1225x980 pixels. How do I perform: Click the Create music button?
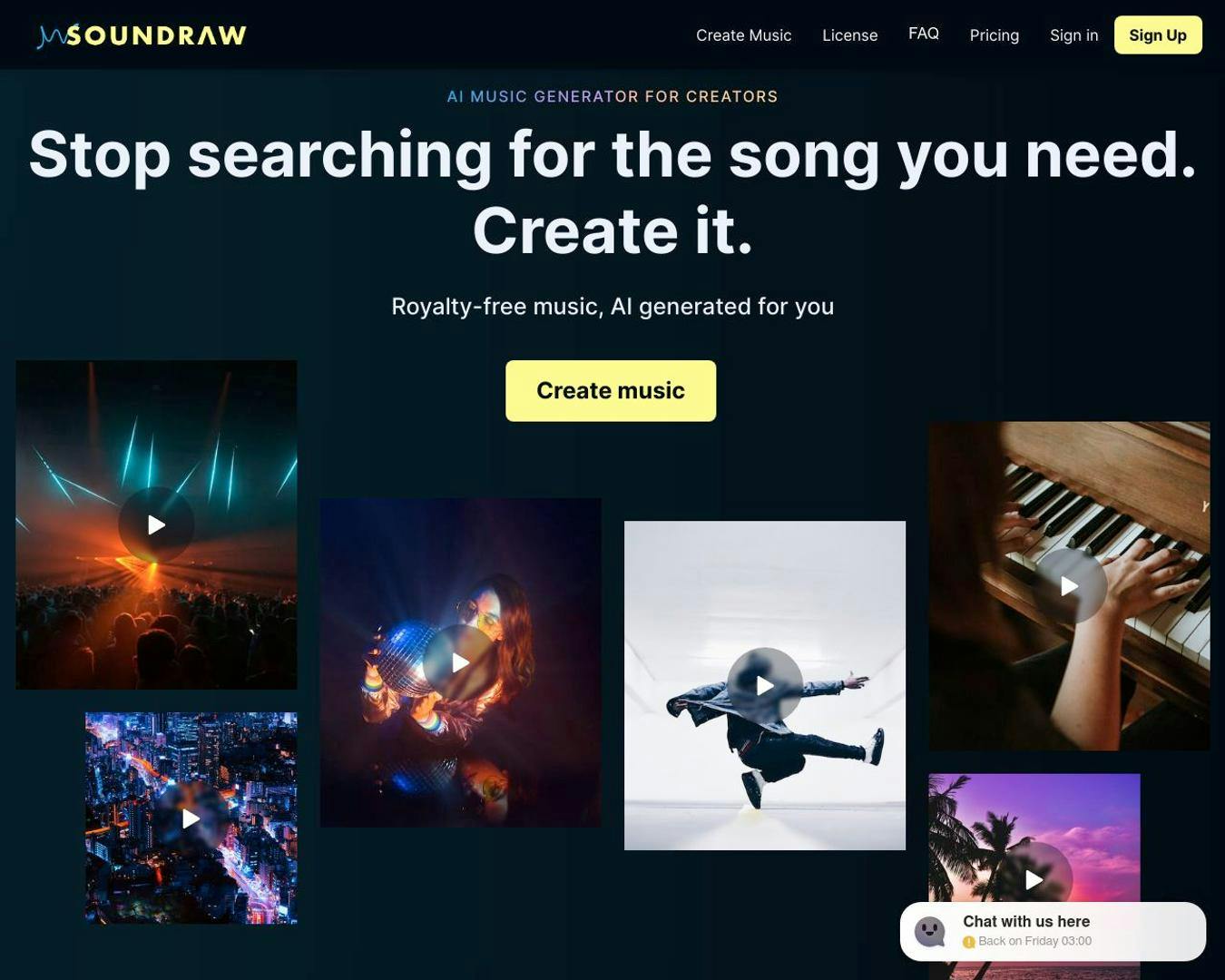point(611,391)
